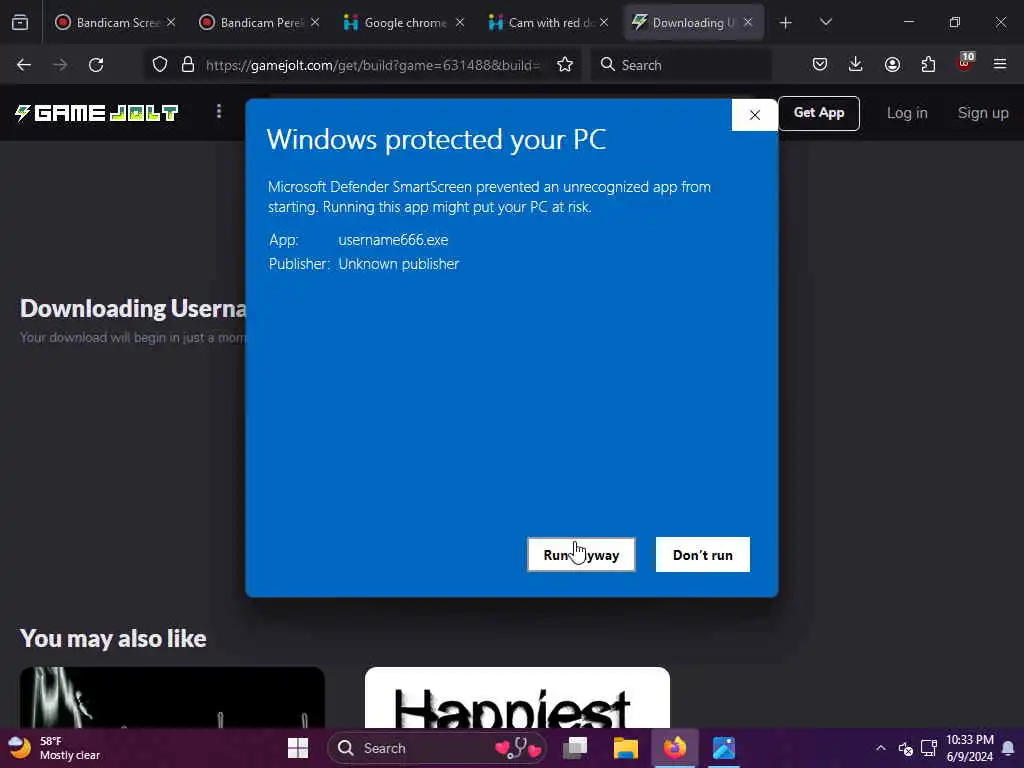The image size is (1024, 768).
Task: Click the Firefox account icon
Action: (x=892, y=64)
